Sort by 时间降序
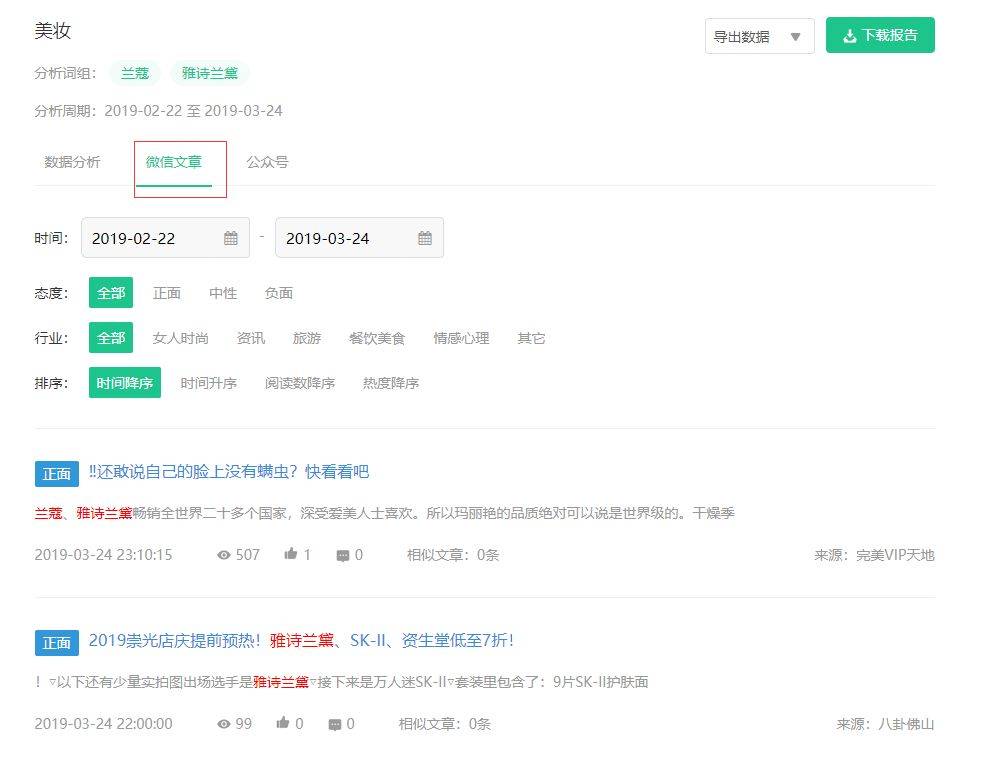Viewport: 1003px width, 758px height. point(125,383)
